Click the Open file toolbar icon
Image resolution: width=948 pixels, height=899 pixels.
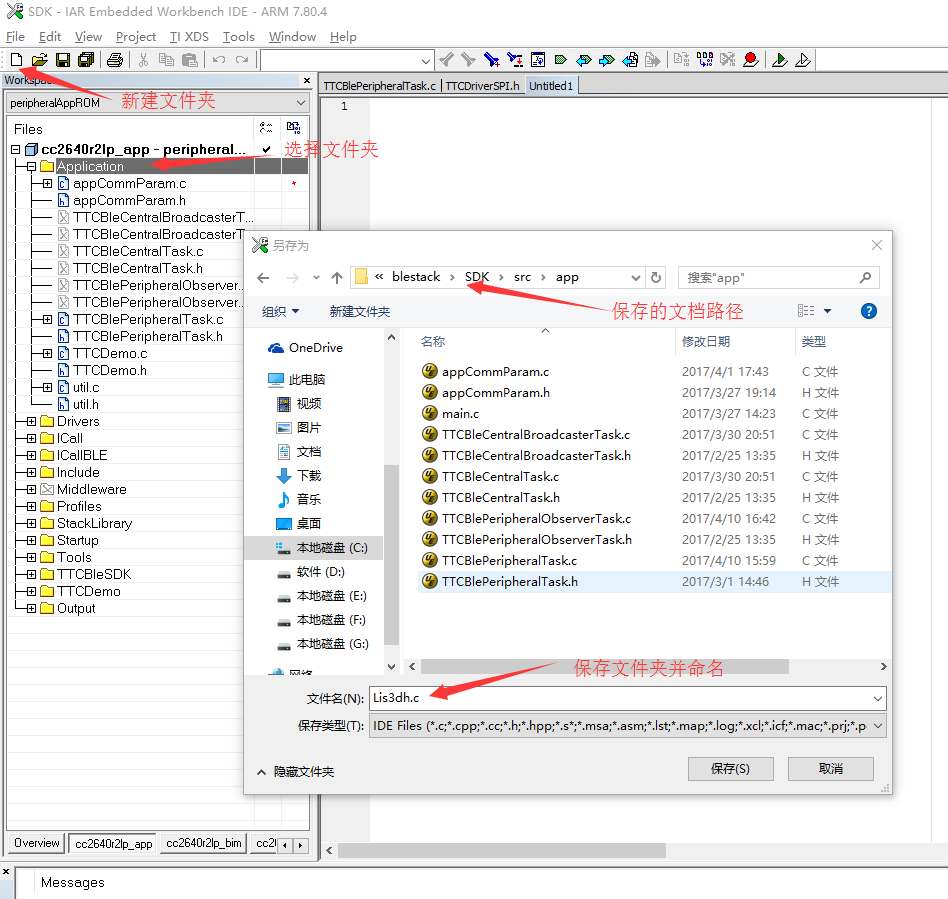coord(39,60)
